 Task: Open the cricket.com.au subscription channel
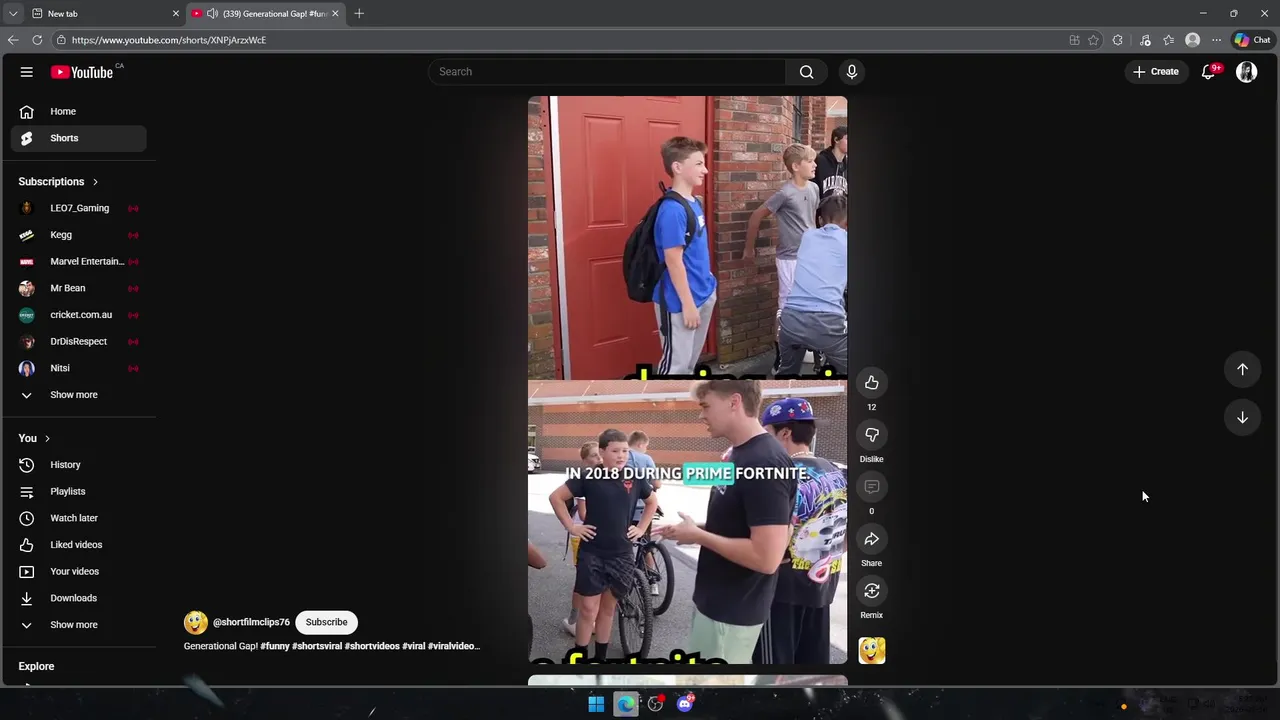[x=78, y=315]
